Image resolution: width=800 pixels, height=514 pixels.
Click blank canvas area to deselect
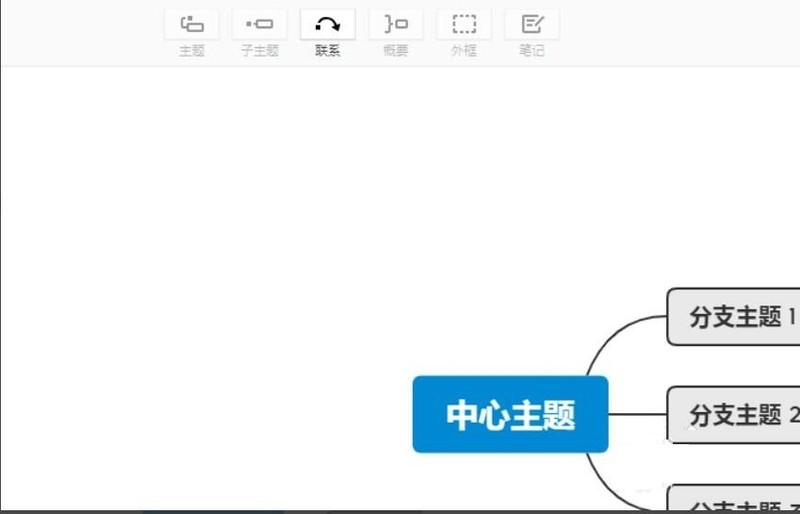point(250,250)
